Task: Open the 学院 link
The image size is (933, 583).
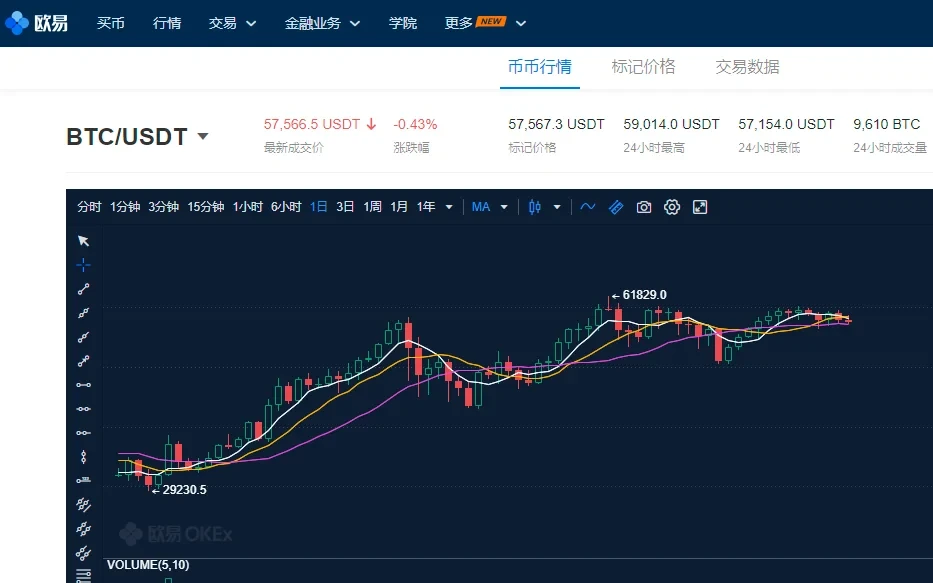Action: pyautogui.click(x=403, y=23)
